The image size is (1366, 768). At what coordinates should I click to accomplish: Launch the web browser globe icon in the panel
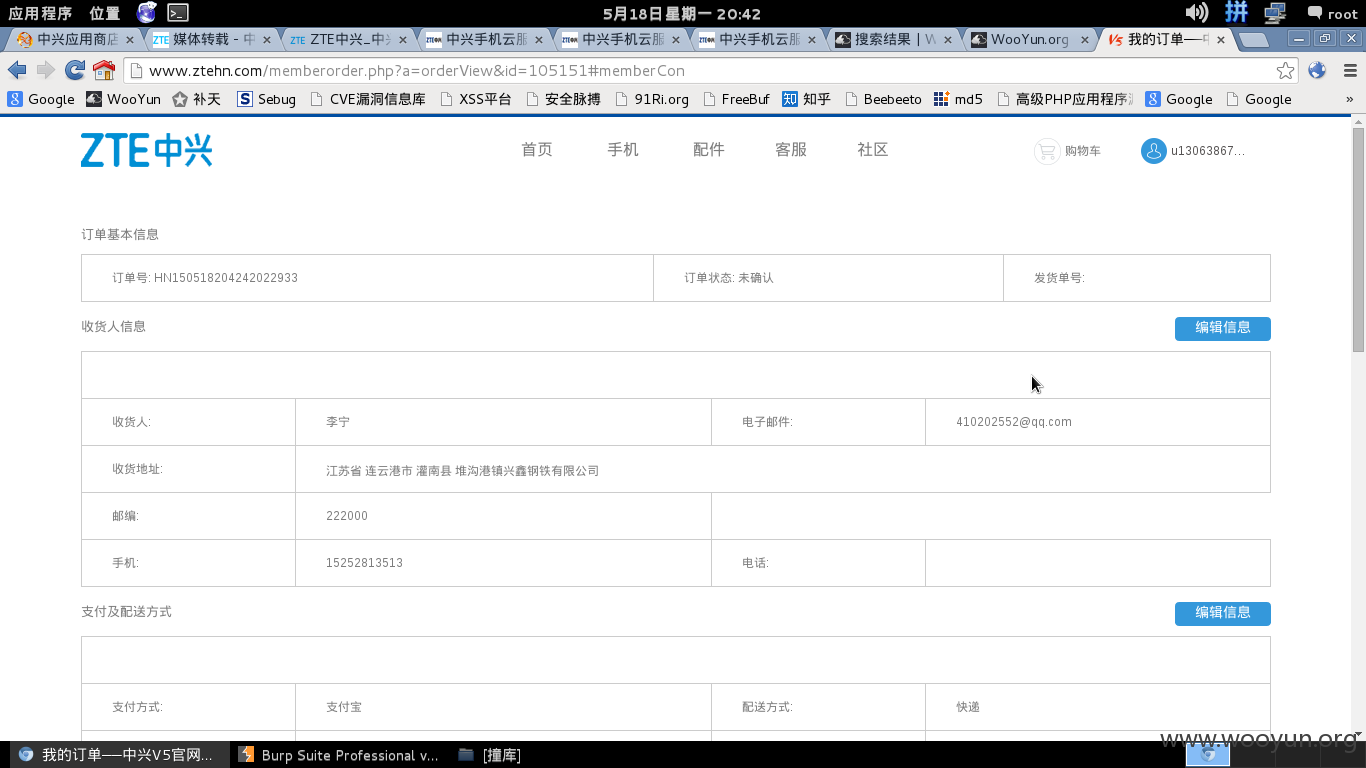pyautogui.click(x=147, y=13)
